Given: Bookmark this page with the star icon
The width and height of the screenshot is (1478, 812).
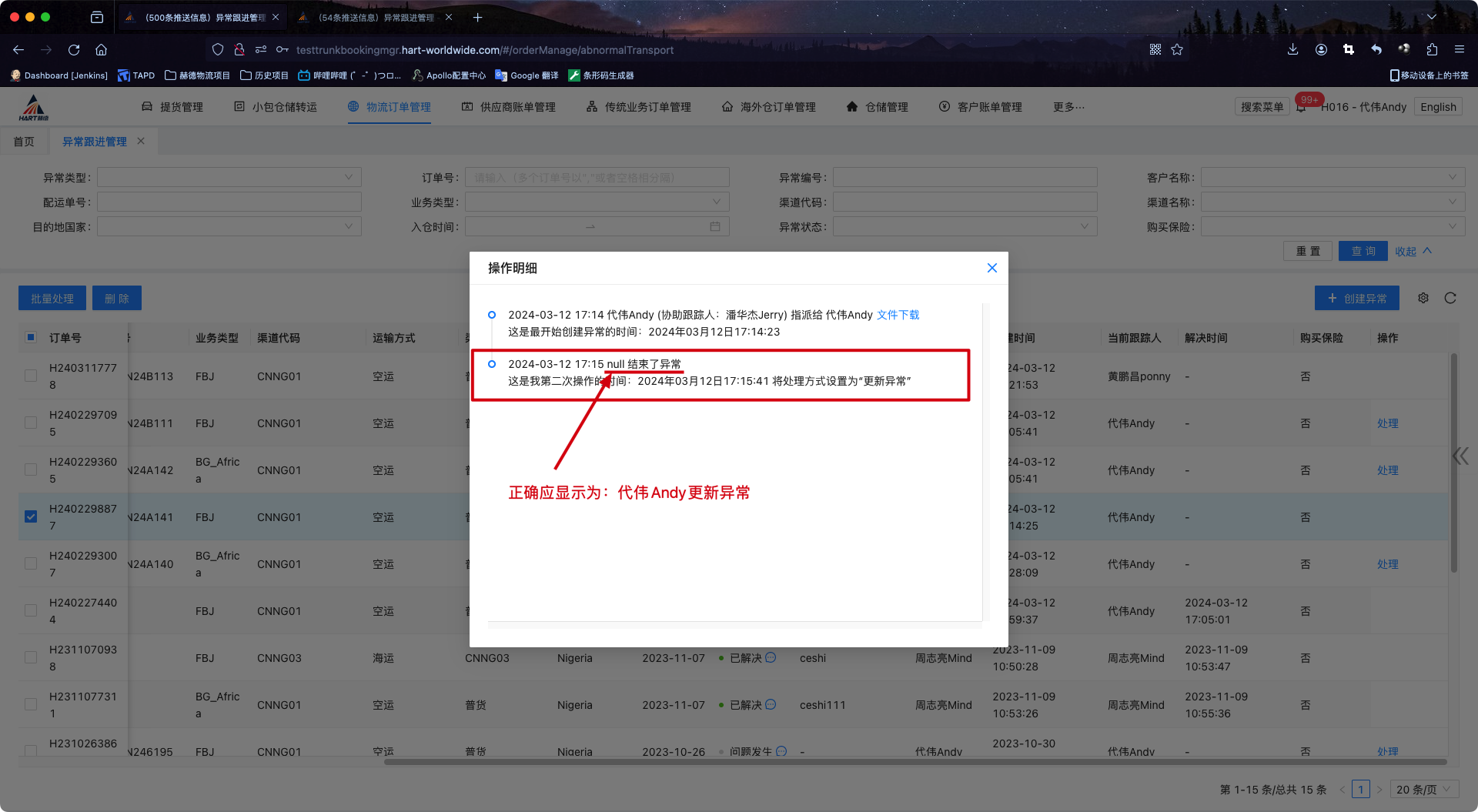Looking at the screenshot, I should [1177, 50].
